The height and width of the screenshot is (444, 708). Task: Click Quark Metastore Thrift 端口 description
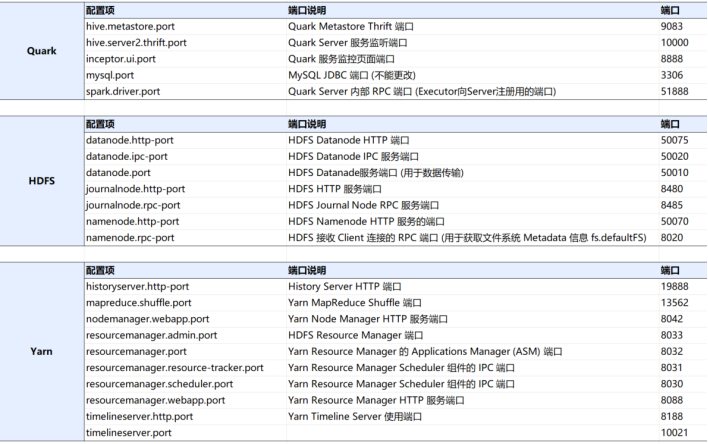pos(473,27)
